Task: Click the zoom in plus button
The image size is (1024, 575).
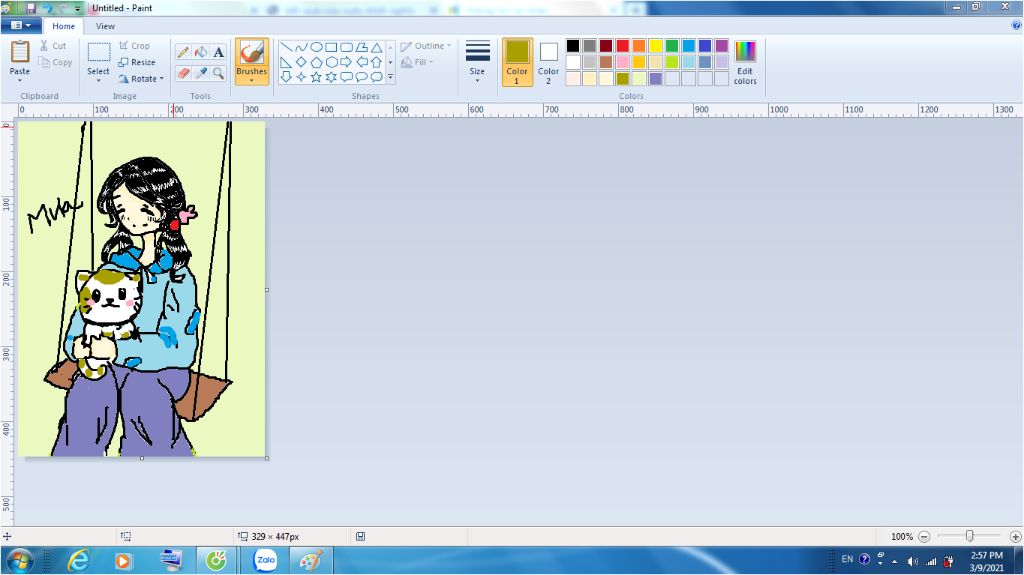Action: (1016, 536)
